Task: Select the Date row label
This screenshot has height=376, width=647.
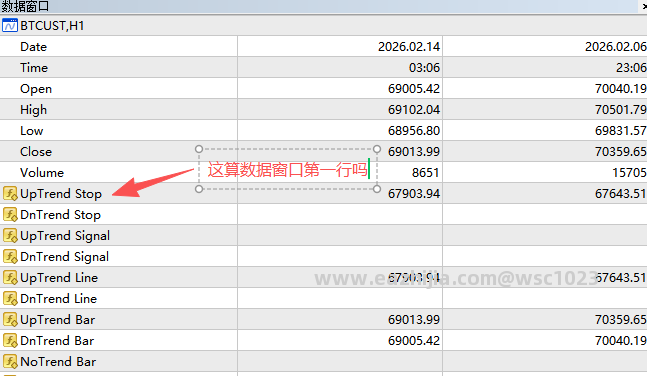Action: coord(33,47)
